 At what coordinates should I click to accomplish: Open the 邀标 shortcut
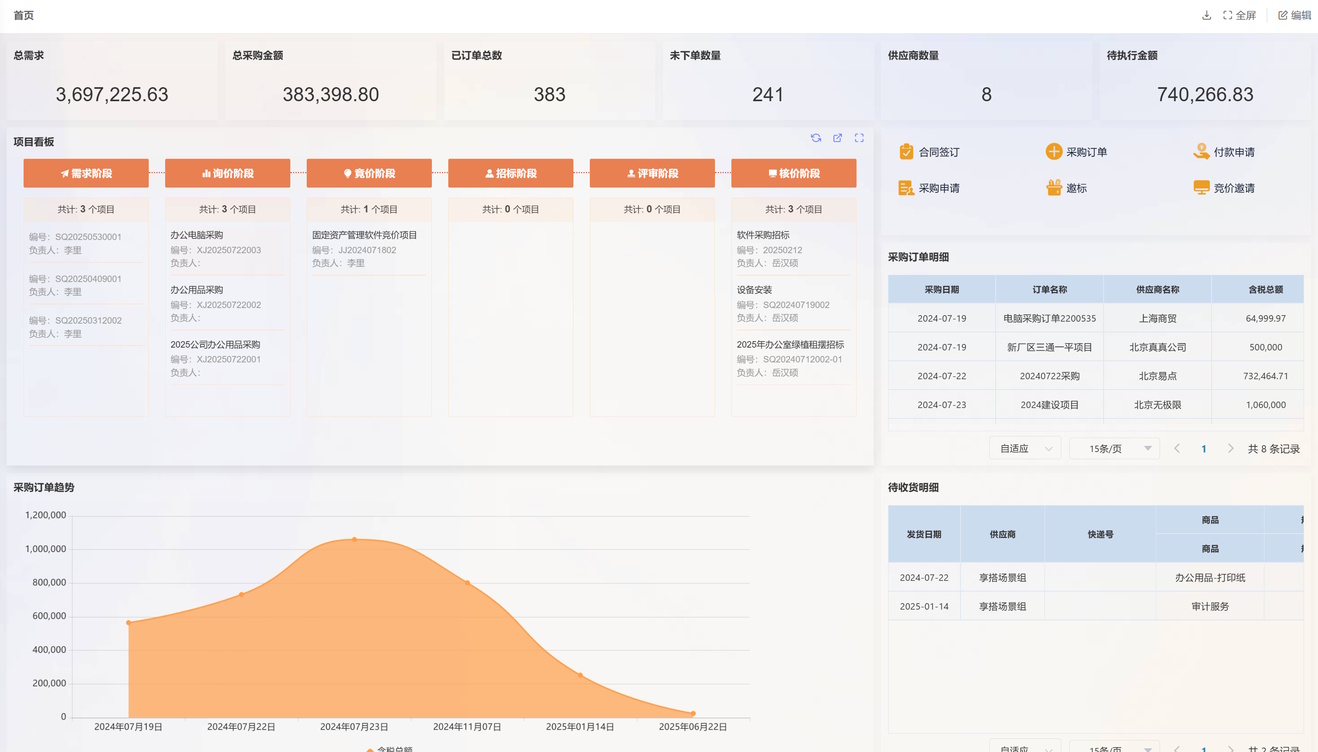[1066, 188]
